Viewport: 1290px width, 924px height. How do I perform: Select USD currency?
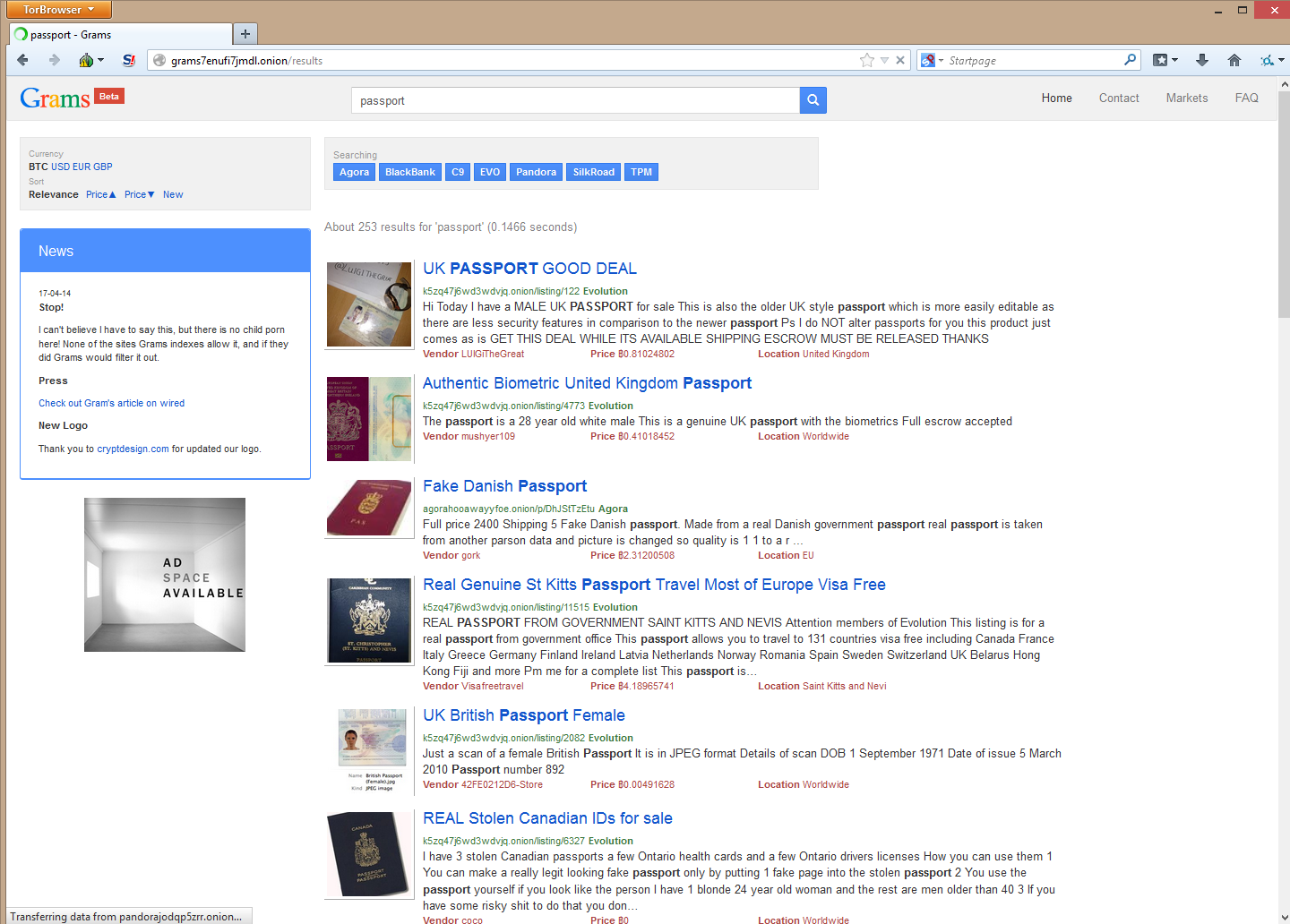(x=60, y=167)
